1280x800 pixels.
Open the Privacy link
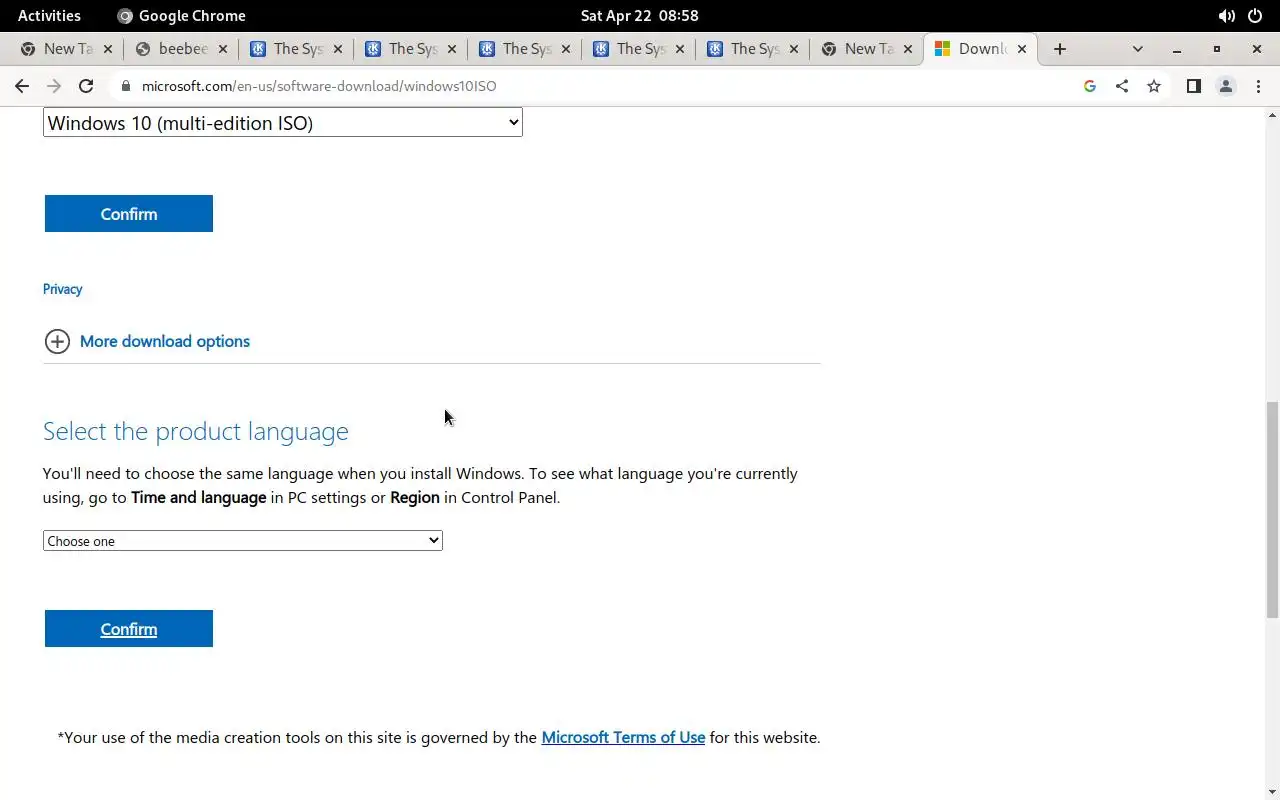pos(62,289)
